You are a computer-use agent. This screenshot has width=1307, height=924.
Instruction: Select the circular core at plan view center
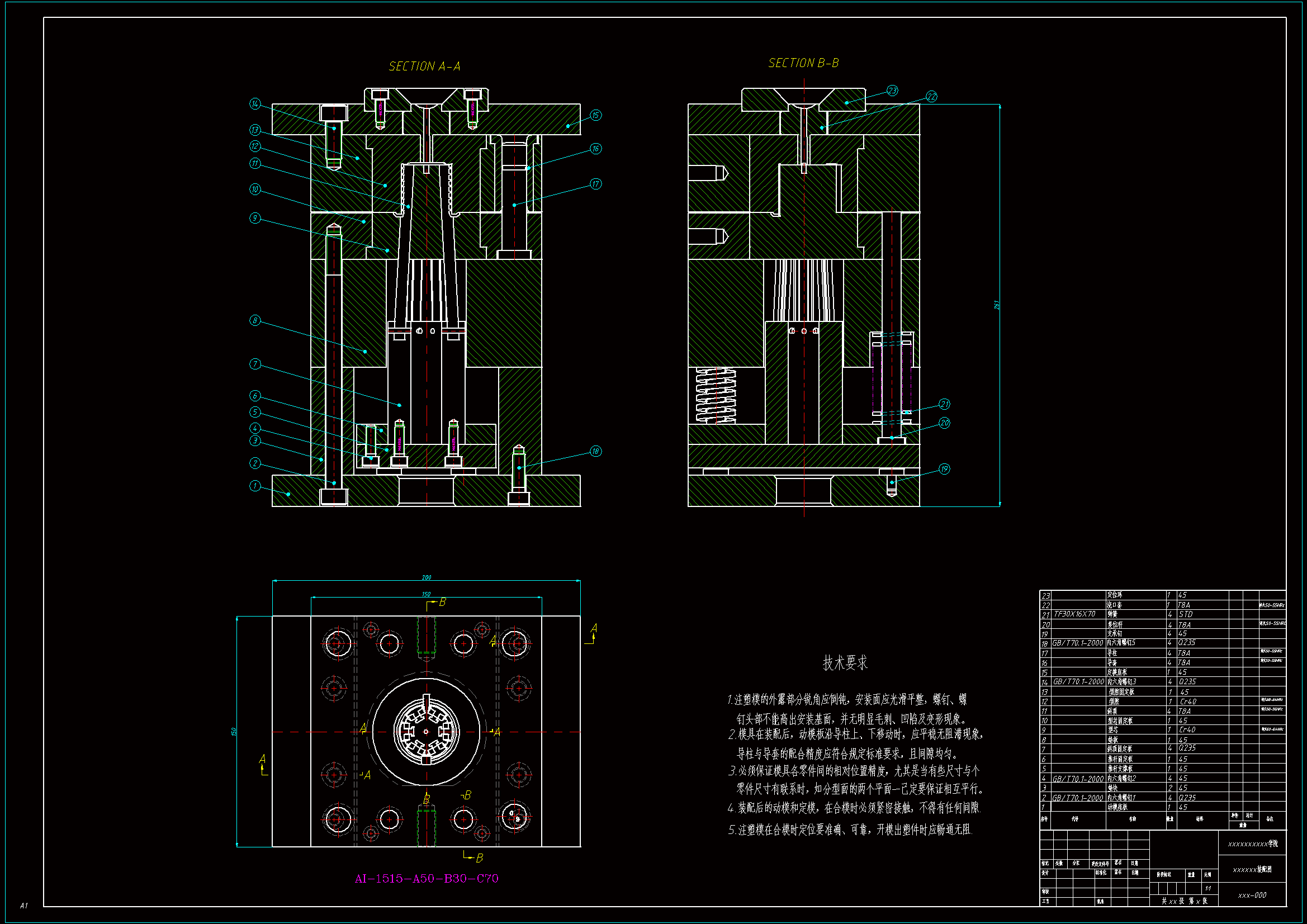(426, 732)
